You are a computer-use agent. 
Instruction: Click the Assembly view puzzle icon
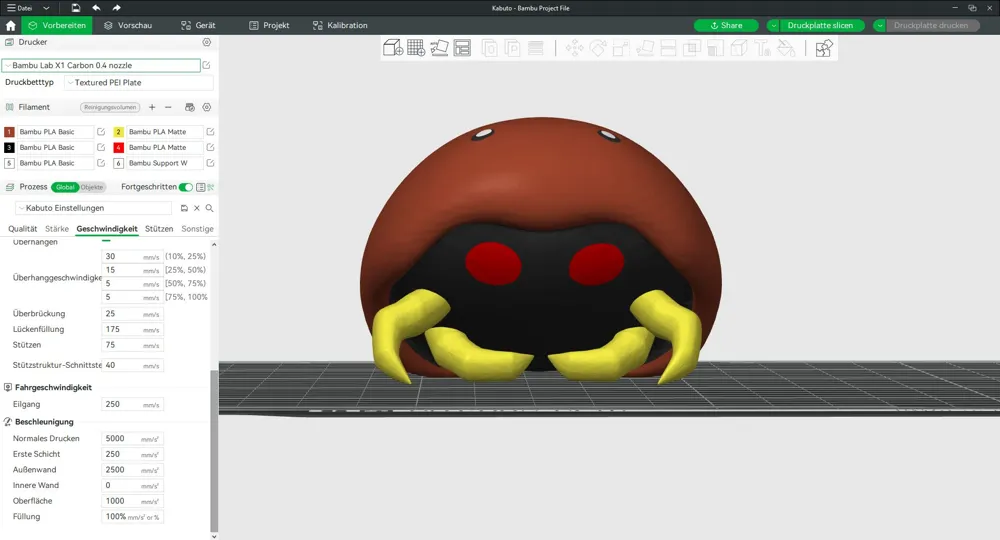click(823, 48)
